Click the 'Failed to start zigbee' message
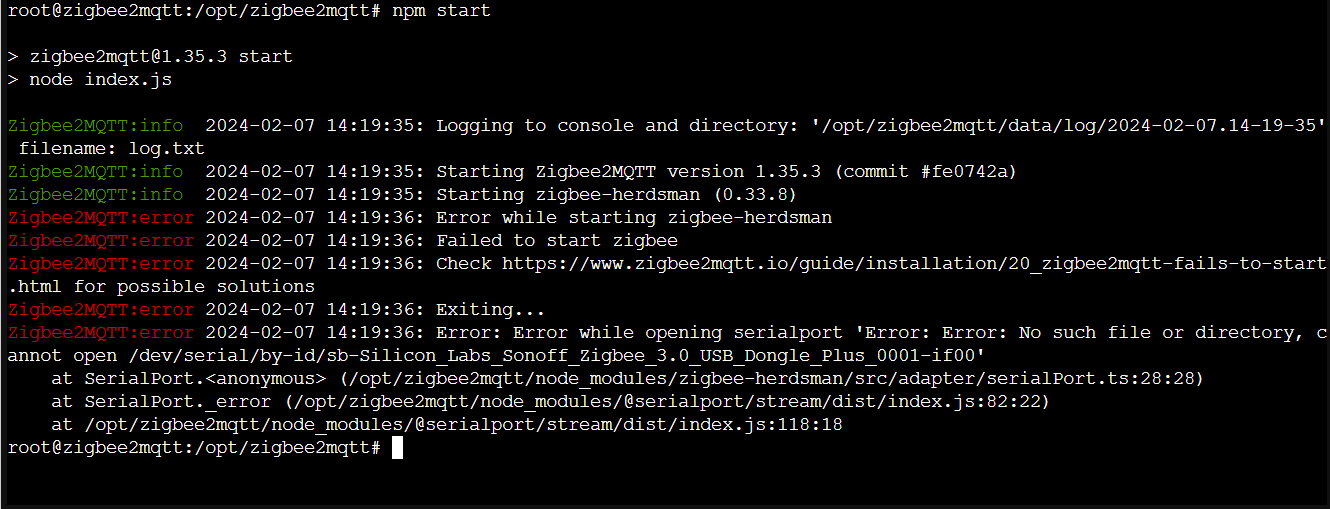The image size is (1330, 509). 557,240
